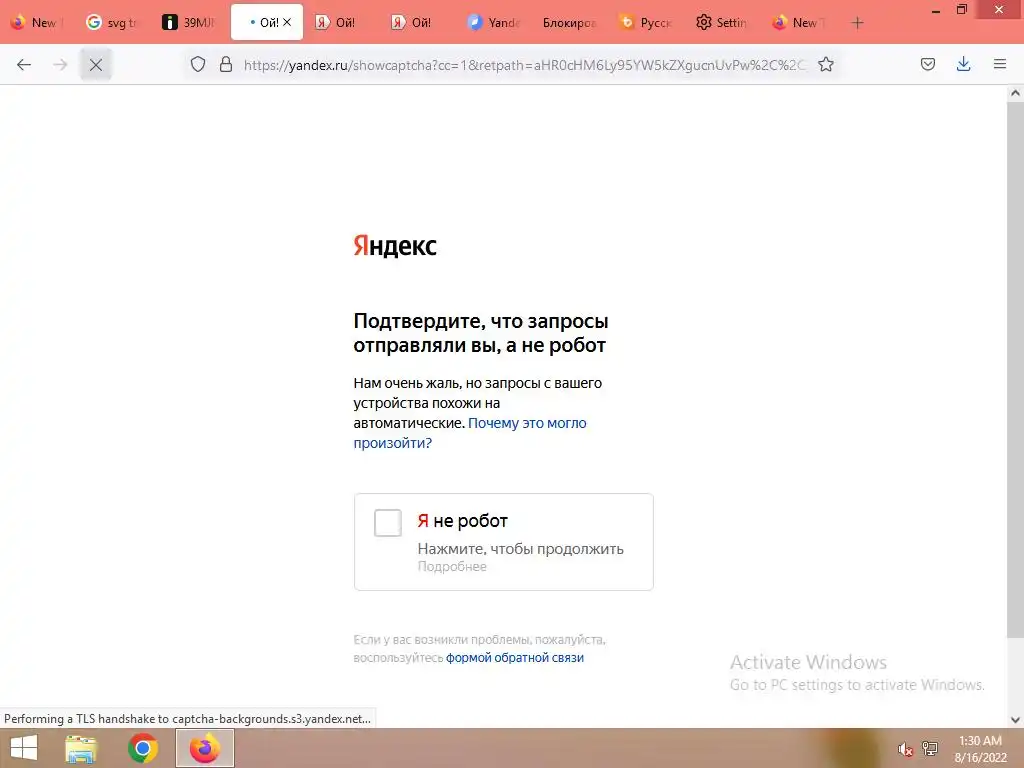Screen dimensions: 1024x768
Task: Switch to the 'Yande' tab
Action: (x=495, y=23)
